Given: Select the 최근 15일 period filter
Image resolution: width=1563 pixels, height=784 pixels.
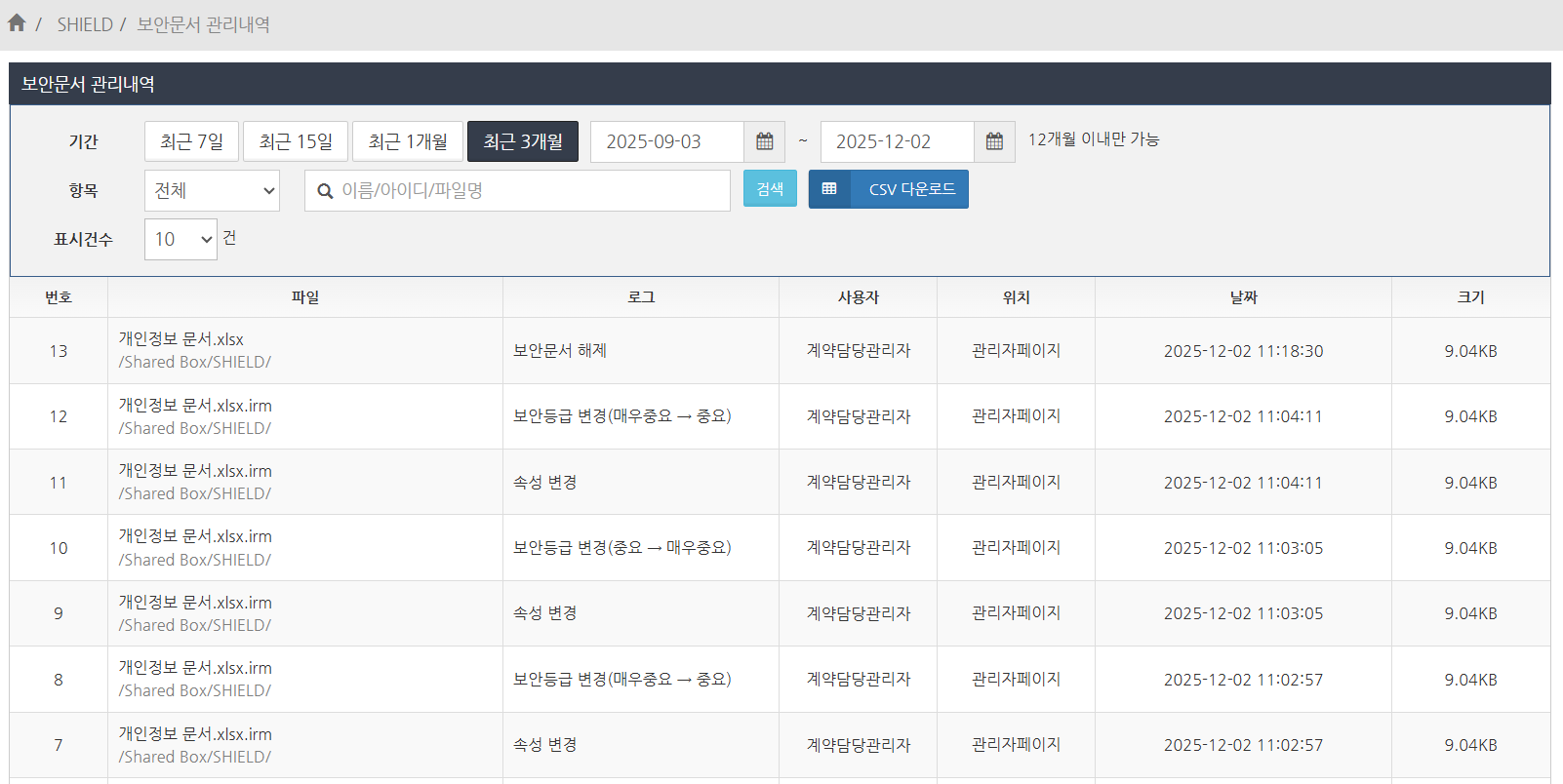Looking at the screenshot, I should pos(296,142).
